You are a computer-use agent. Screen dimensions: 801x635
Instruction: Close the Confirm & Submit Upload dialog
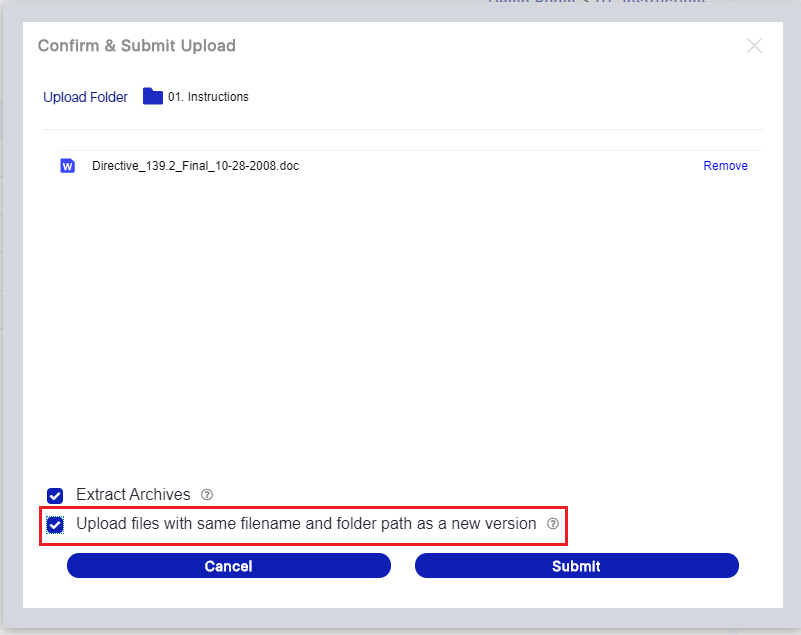(x=754, y=45)
